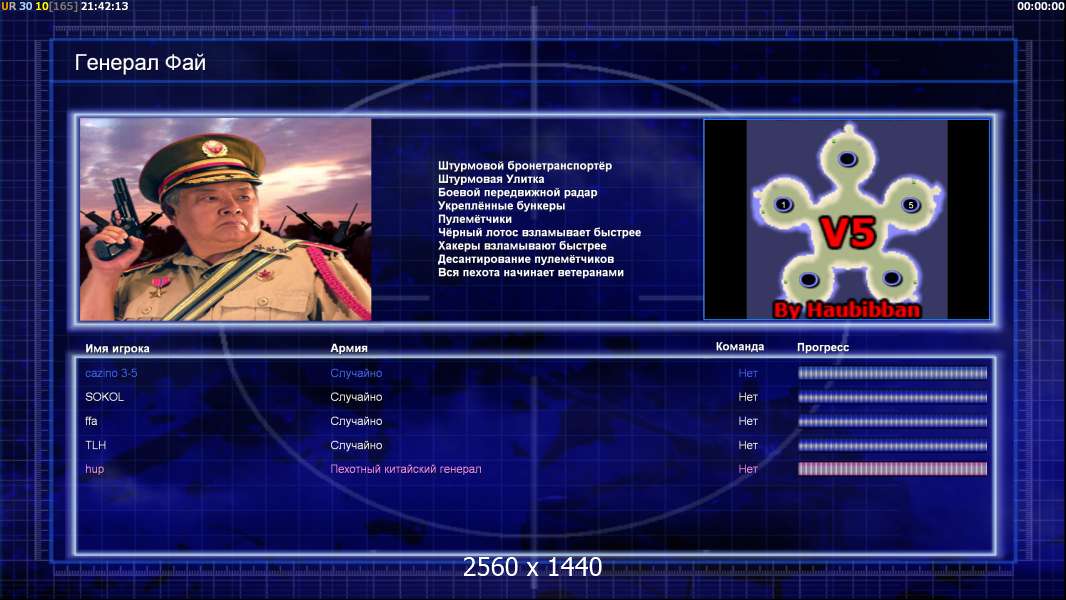Select player name 'TLH'
This screenshot has width=1066, height=600.
coord(95,445)
